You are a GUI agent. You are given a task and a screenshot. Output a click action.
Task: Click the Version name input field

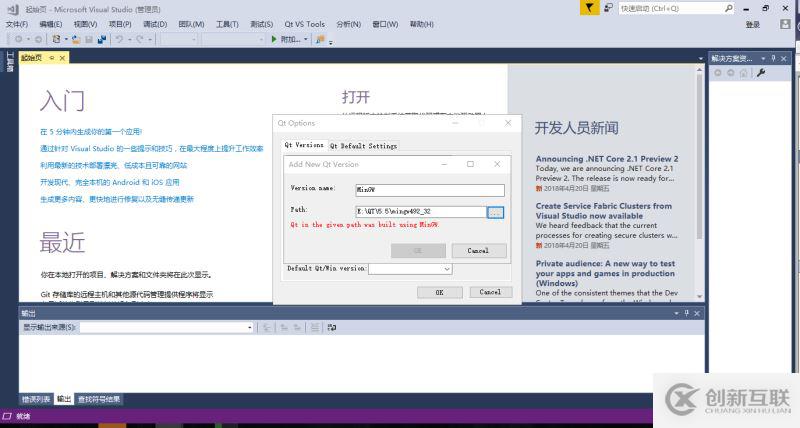(430, 190)
